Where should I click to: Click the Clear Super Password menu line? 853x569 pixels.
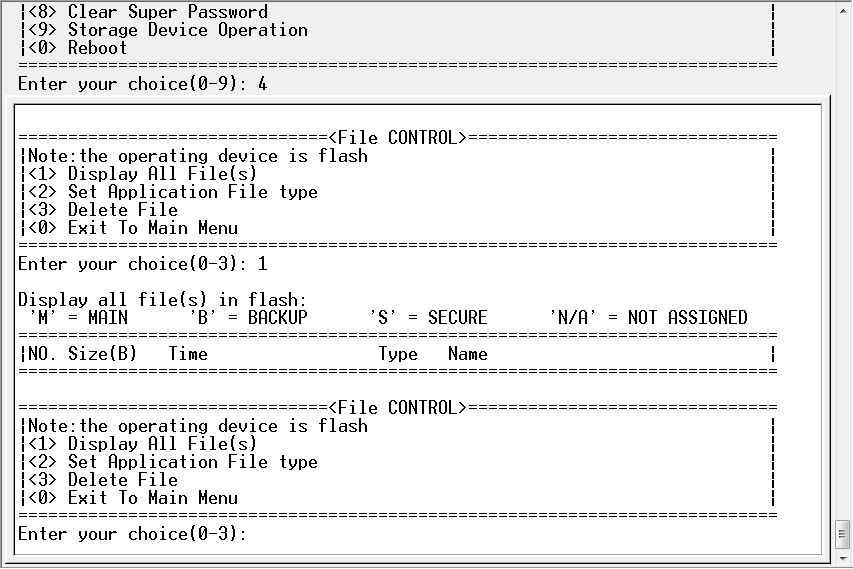pos(167,12)
